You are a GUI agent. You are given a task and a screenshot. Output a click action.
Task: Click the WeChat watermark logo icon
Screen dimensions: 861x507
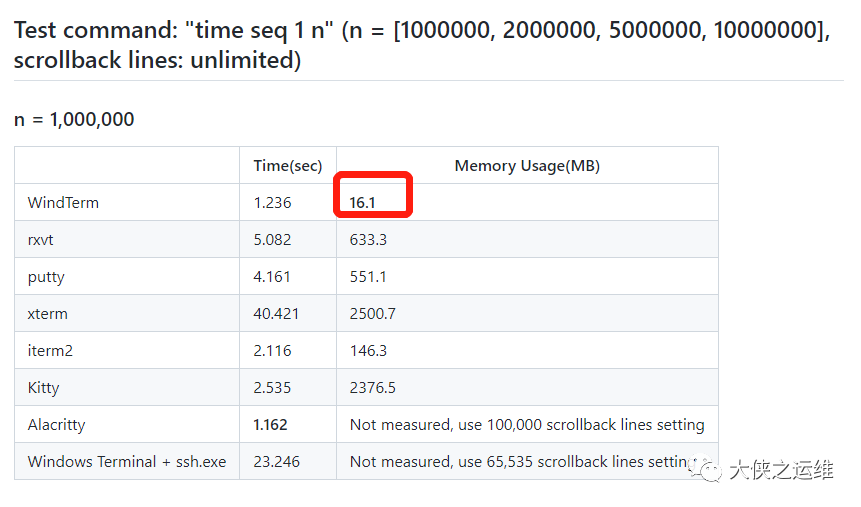coord(706,469)
